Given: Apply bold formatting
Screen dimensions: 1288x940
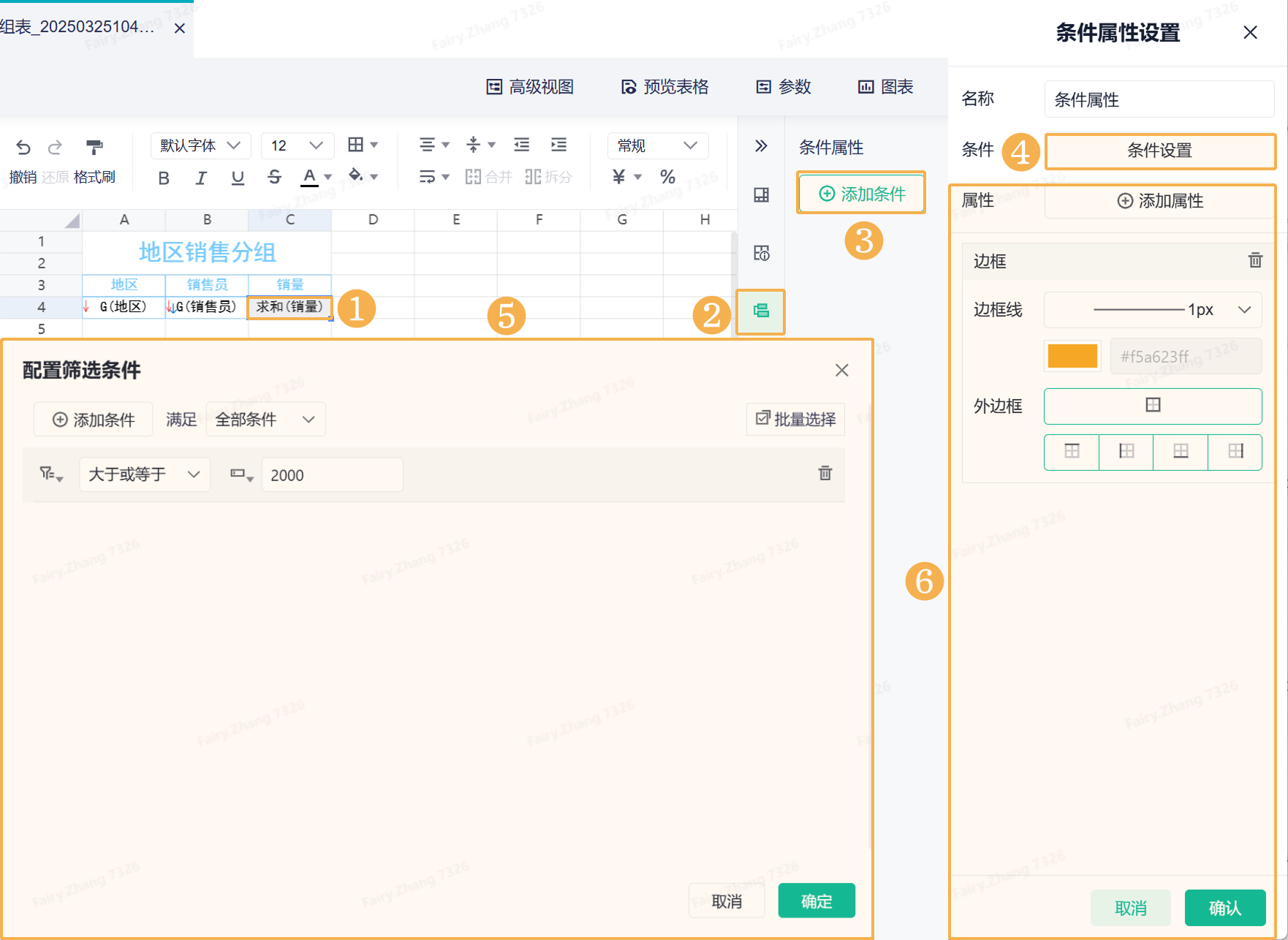Looking at the screenshot, I should click(x=164, y=178).
